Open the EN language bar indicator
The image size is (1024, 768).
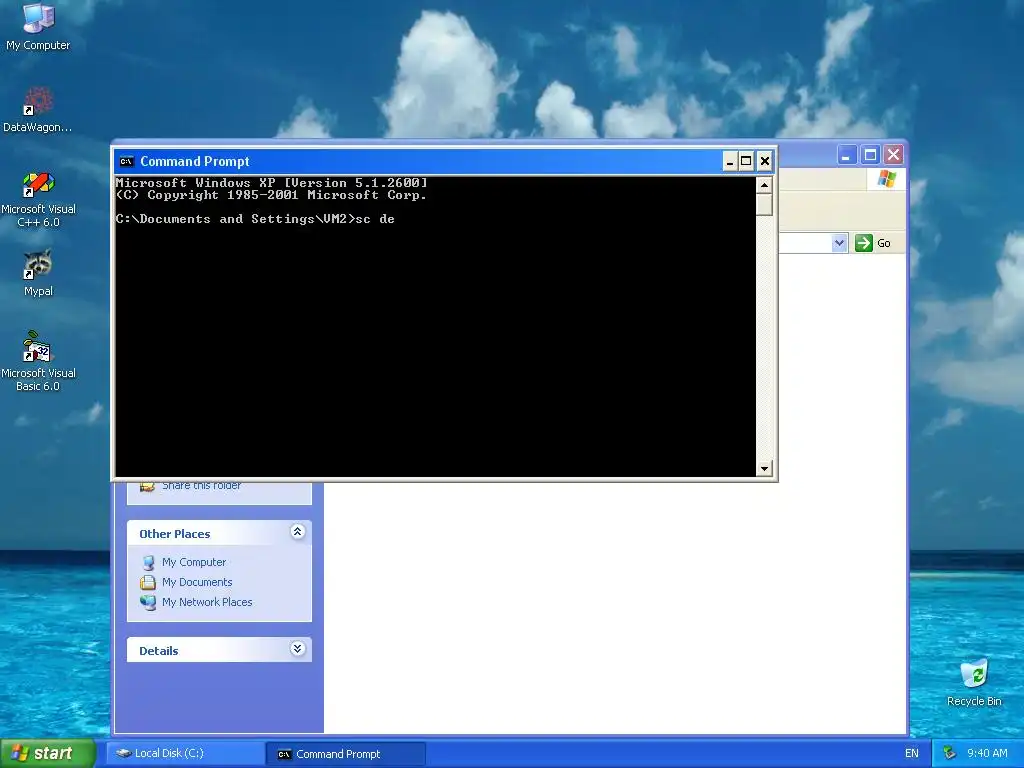pos(912,753)
